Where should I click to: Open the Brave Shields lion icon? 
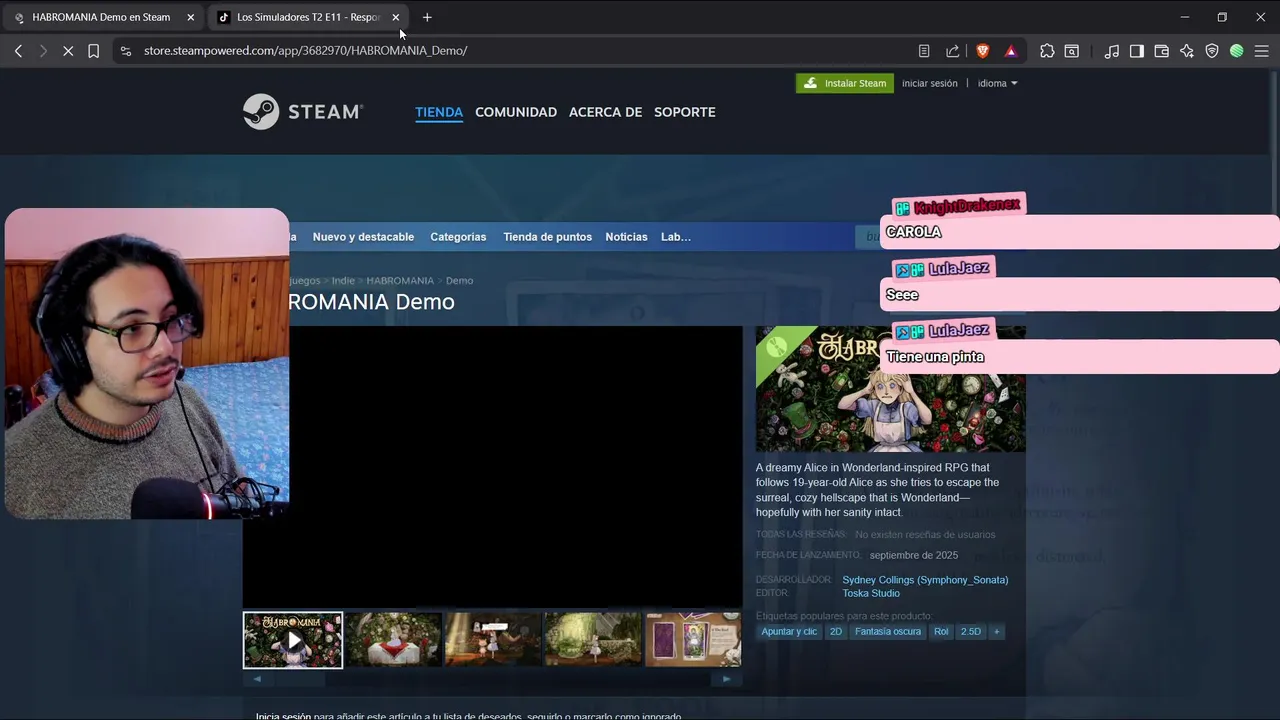pyautogui.click(x=982, y=51)
